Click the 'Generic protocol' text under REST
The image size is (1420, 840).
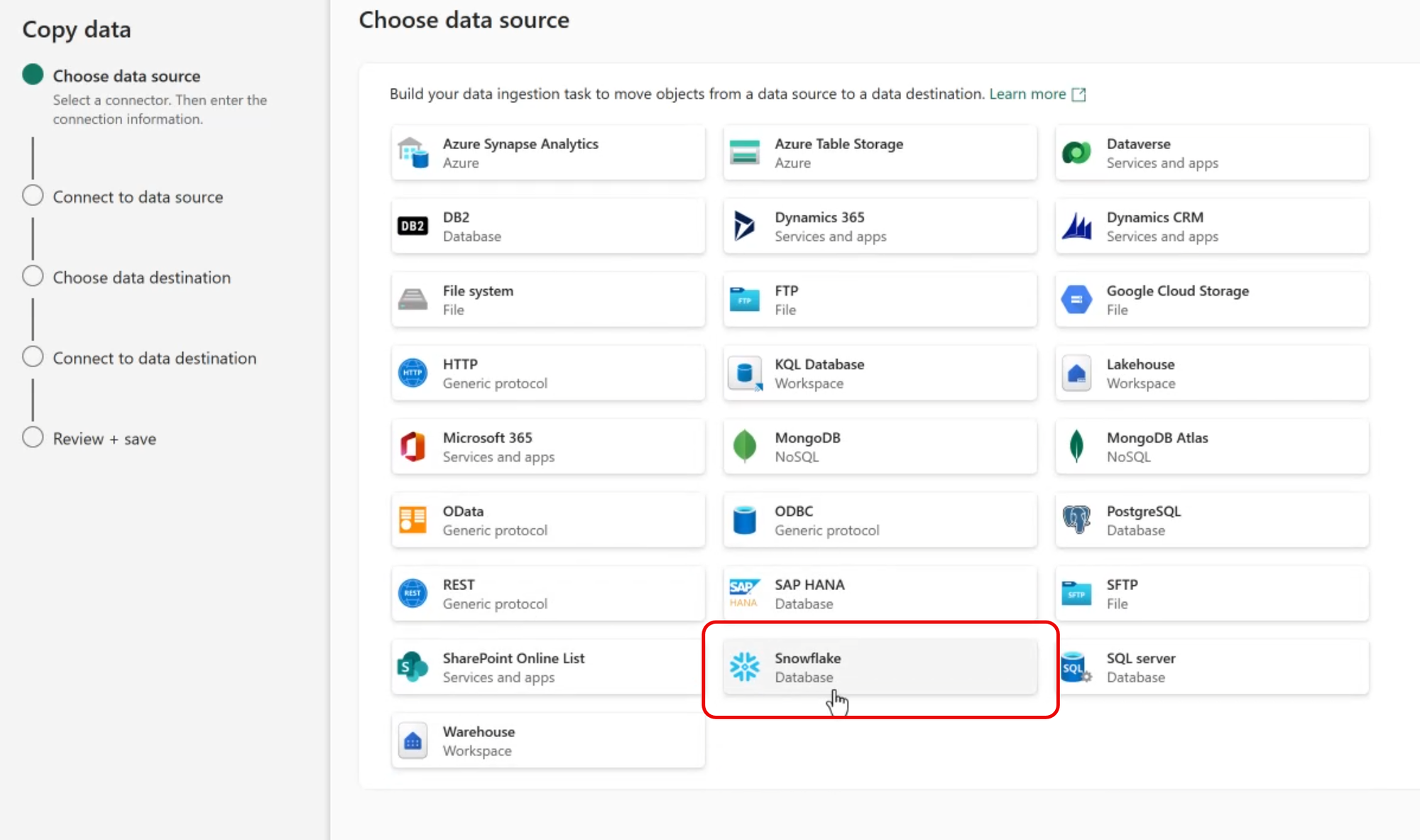click(495, 604)
